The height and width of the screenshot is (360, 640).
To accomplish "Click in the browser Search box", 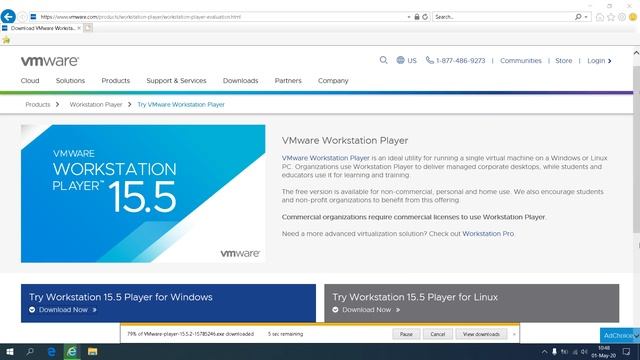I will (x=503, y=17).
